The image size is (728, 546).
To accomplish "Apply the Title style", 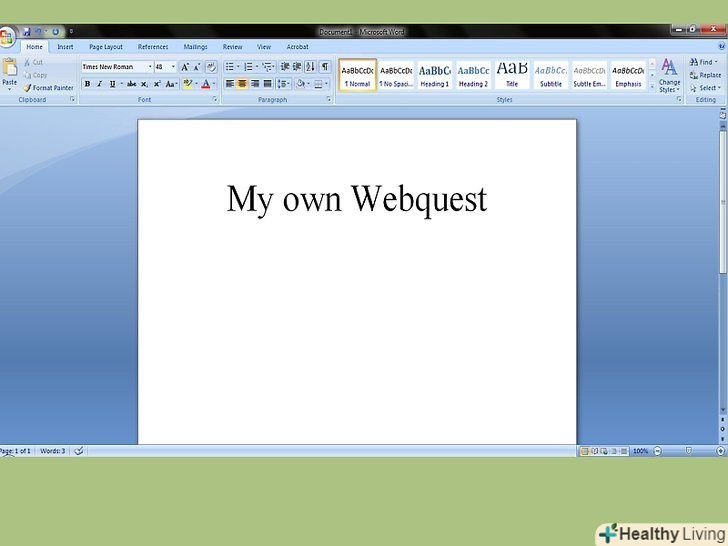I will tap(512, 75).
